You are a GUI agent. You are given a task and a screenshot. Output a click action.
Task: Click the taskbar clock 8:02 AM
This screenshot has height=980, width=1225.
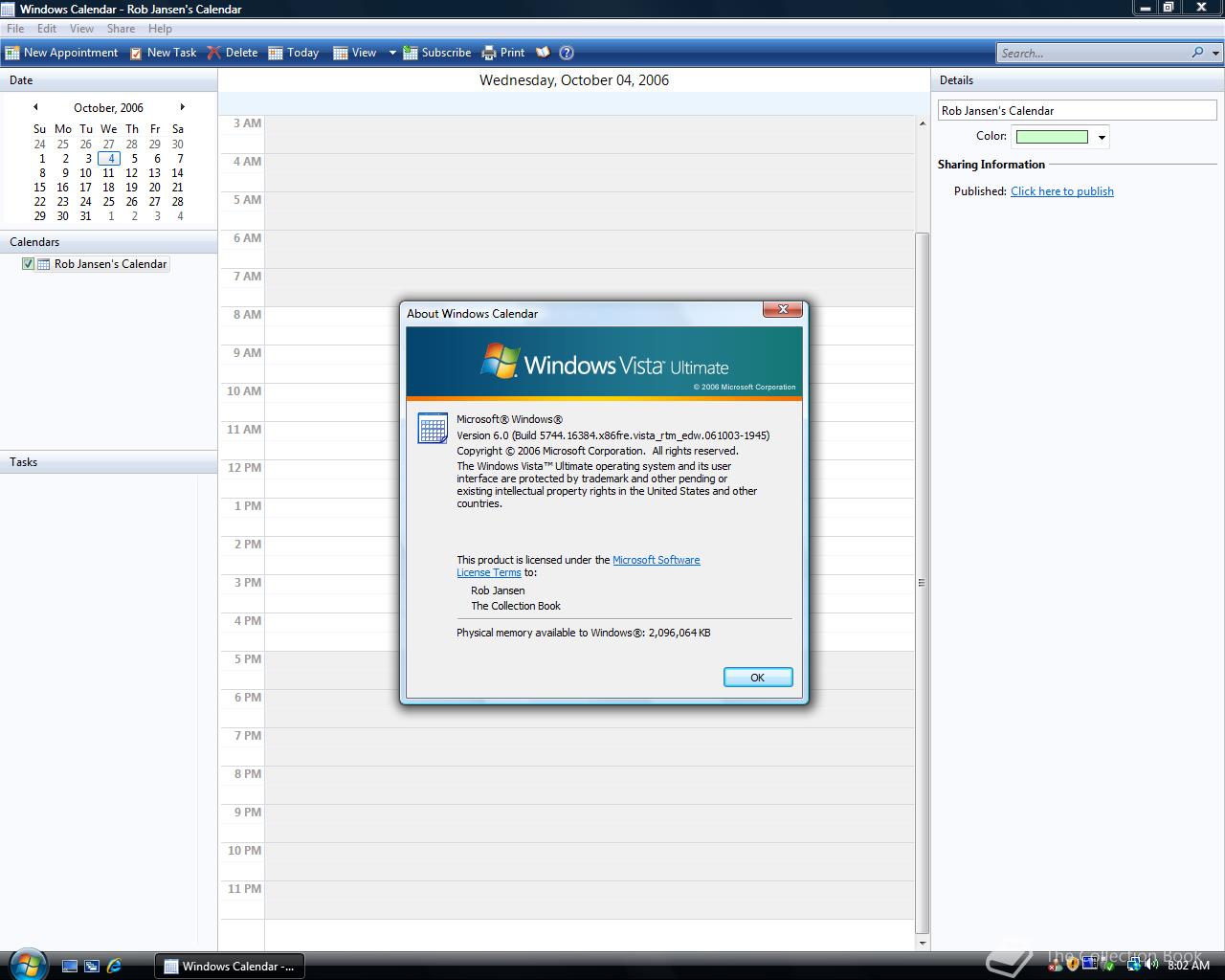tap(1189, 966)
